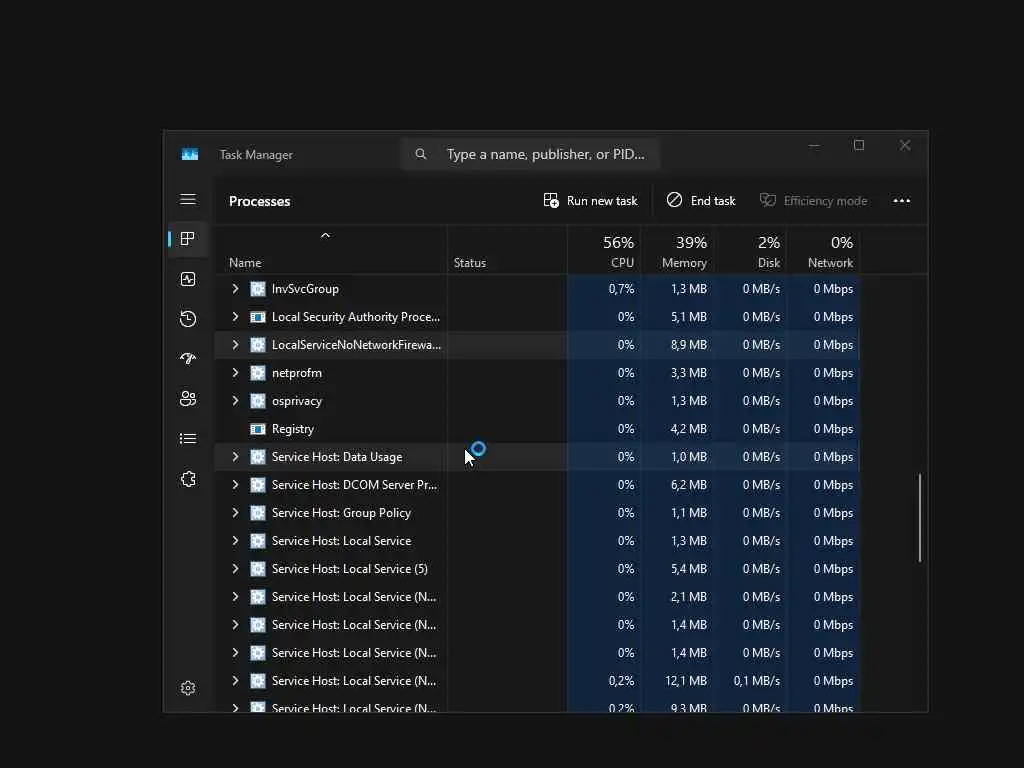Image resolution: width=1024 pixels, height=768 pixels.
Task: Expand the plain Service Host: Local Service row
Action: 235,541
